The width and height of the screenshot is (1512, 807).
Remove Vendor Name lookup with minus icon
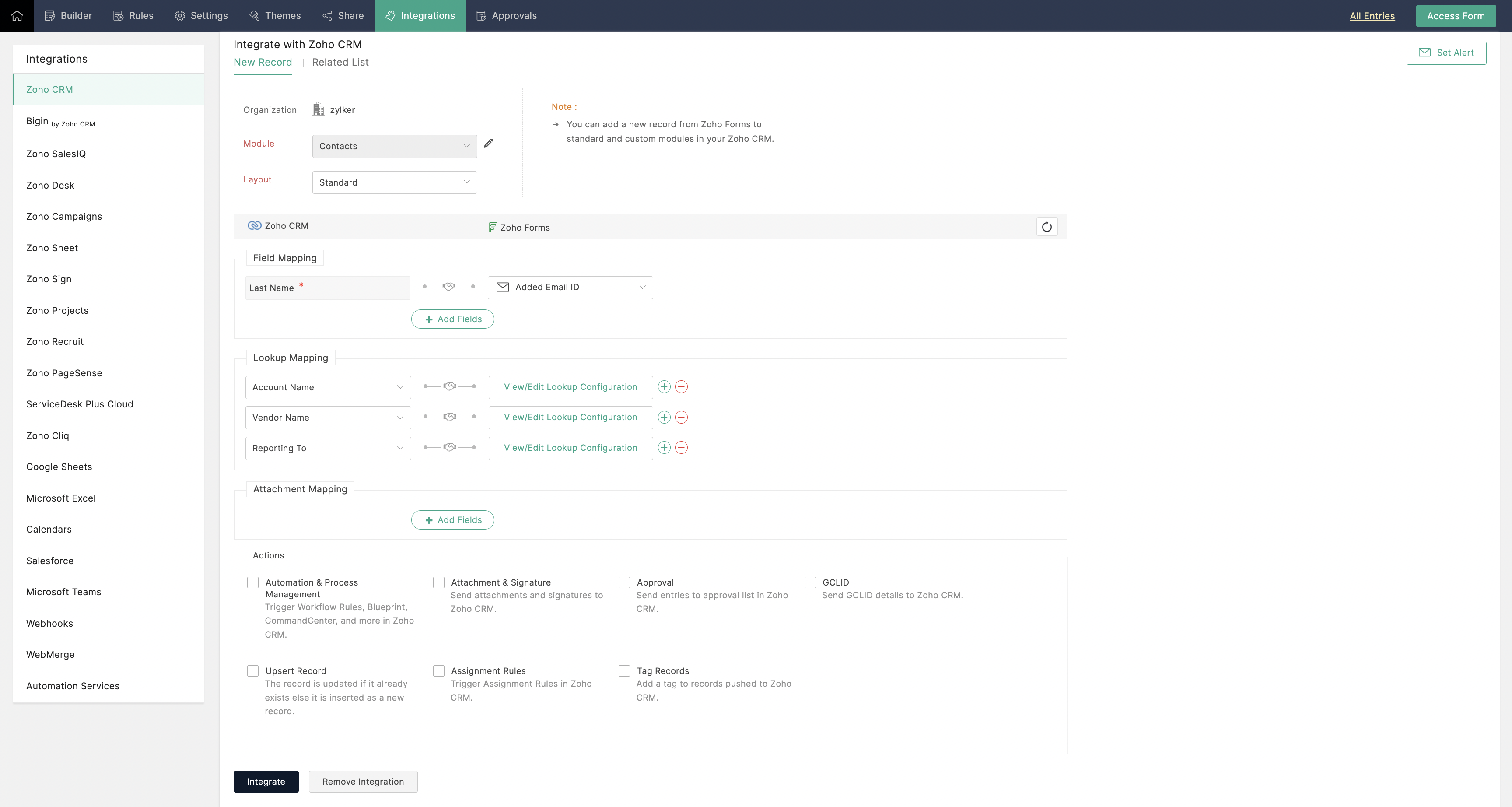(681, 417)
